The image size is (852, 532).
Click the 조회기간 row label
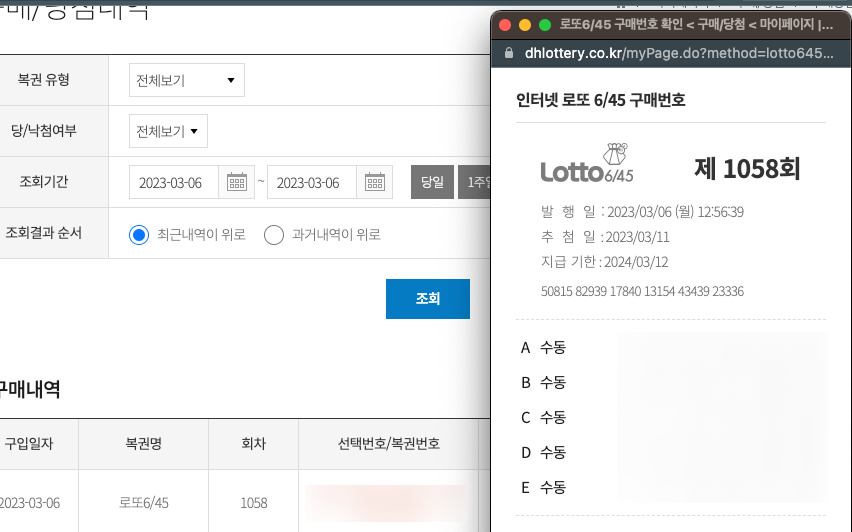point(43,181)
